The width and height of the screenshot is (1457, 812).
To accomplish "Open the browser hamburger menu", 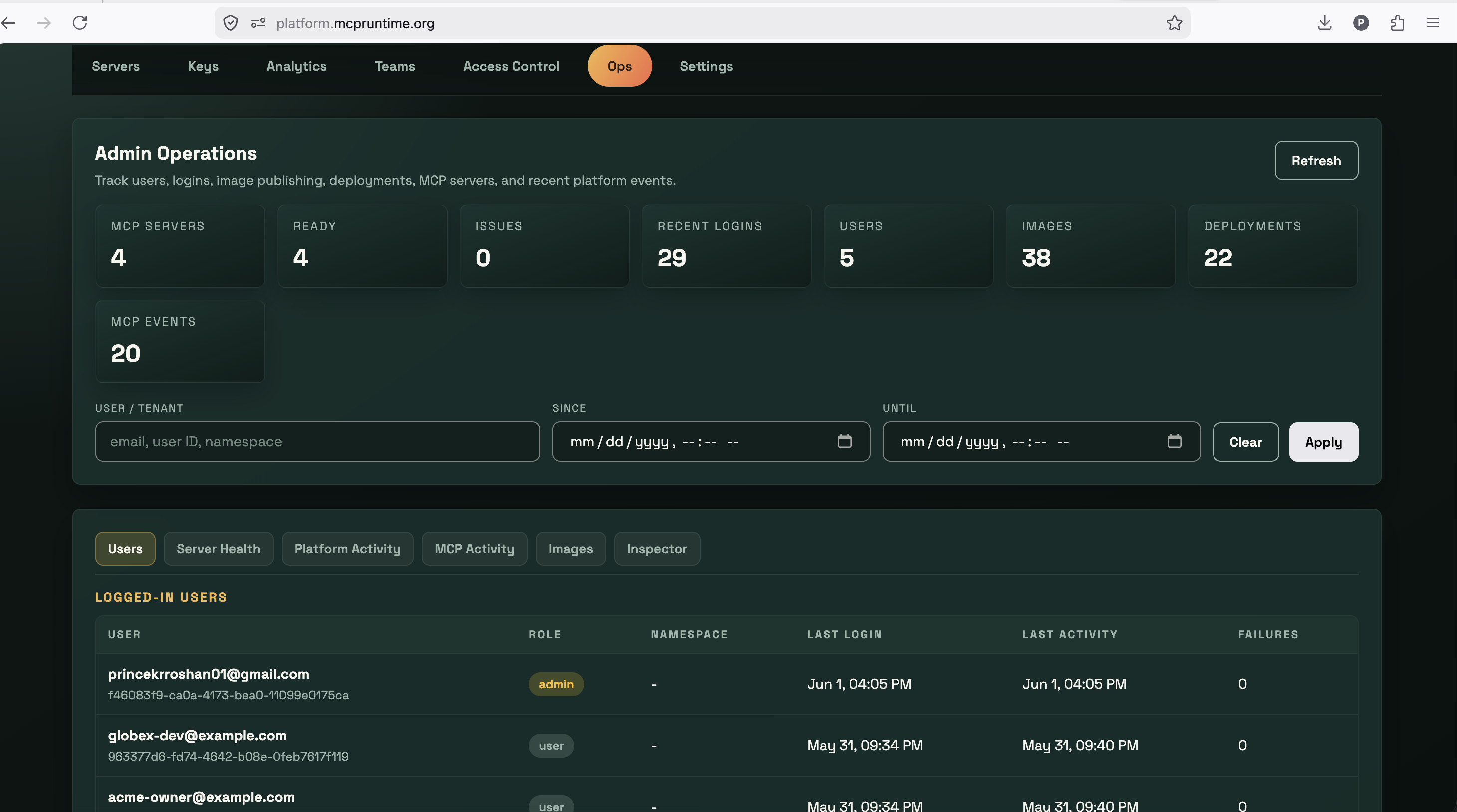I will click(1433, 23).
